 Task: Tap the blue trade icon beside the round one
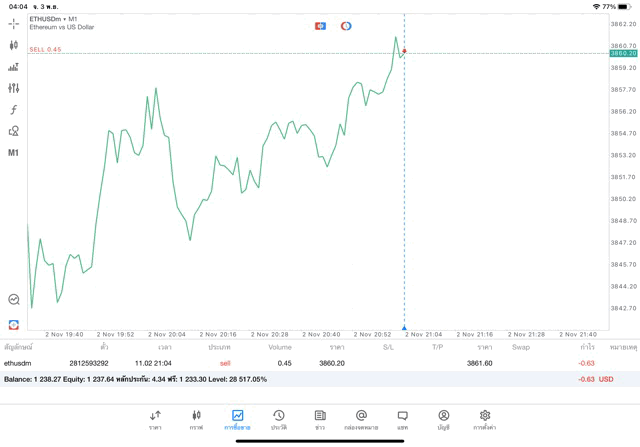(320, 26)
